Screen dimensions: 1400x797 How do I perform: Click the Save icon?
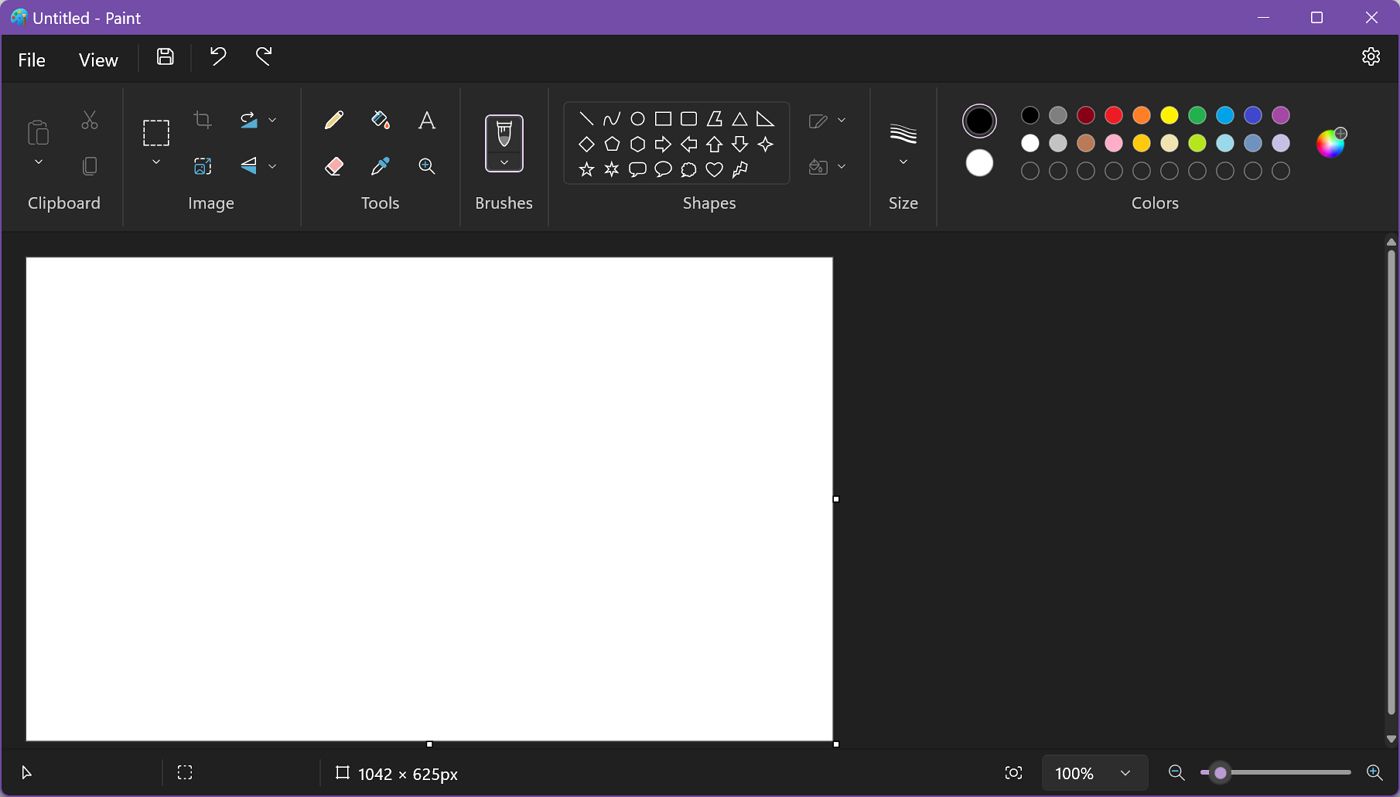click(x=165, y=57)
